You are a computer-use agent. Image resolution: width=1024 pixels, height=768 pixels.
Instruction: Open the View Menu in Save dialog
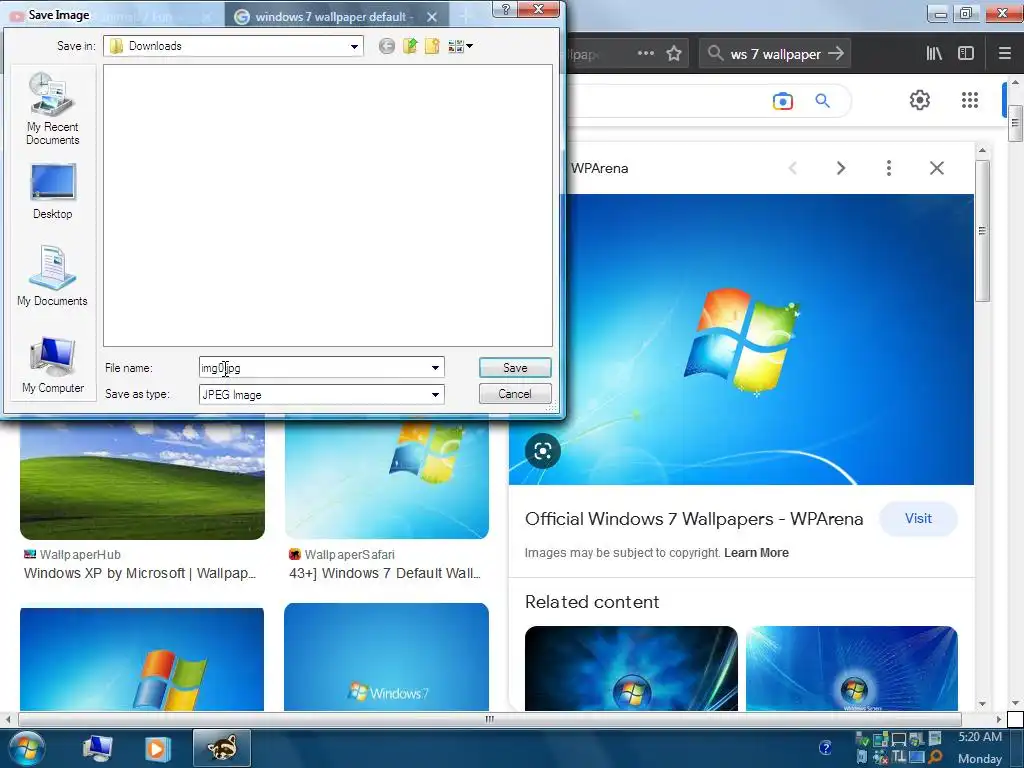tap(460, 46)
